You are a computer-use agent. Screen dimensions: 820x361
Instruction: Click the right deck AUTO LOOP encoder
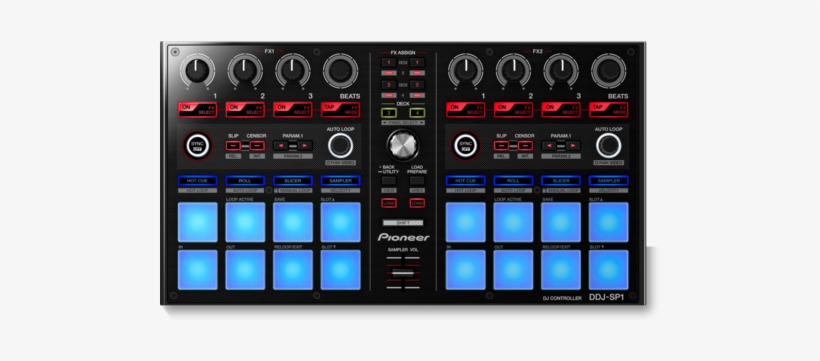coord(609,145)
